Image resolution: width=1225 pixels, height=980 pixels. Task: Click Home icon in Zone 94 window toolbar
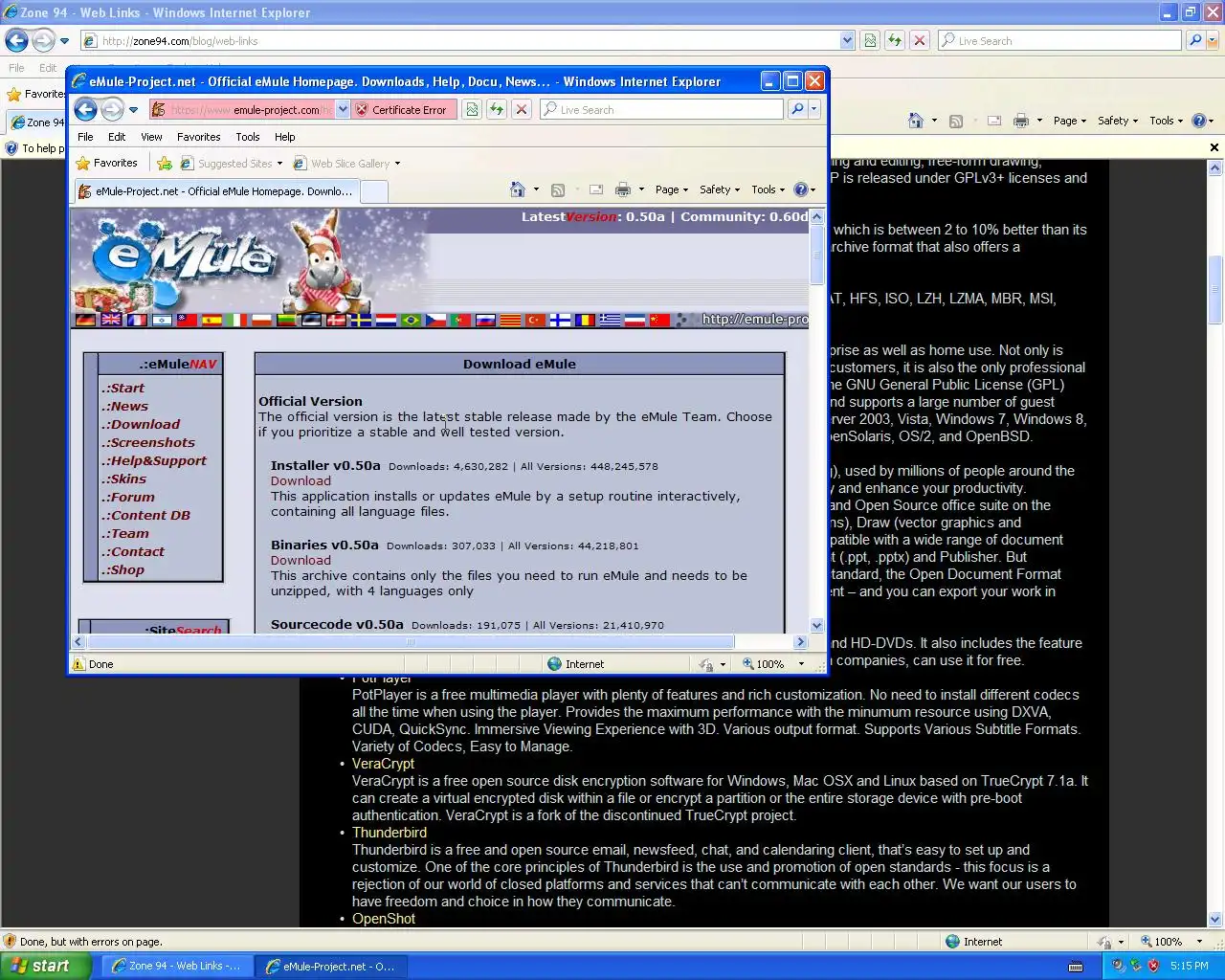click(916, 121)
